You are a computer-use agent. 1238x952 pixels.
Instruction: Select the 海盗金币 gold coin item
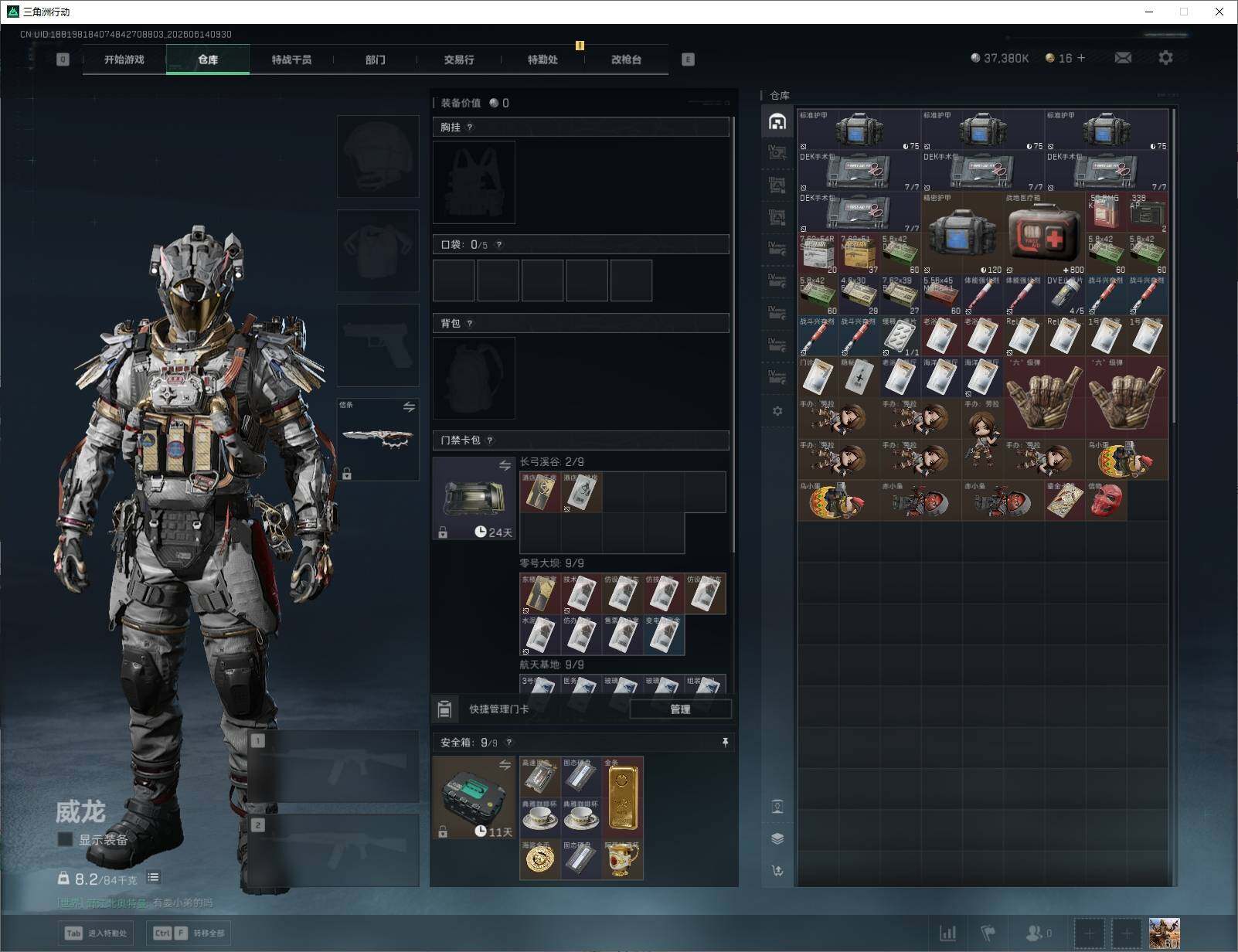coord(539,859)
